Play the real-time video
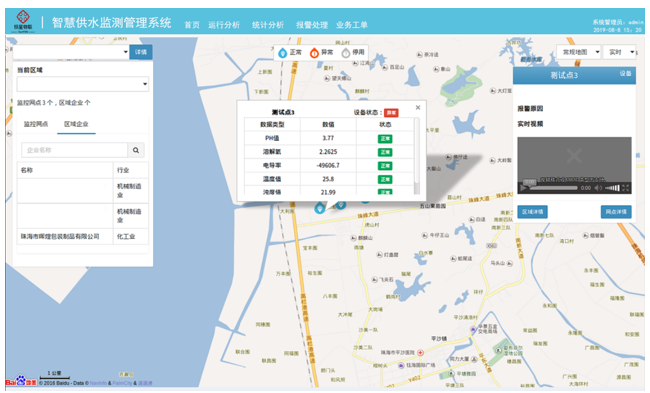650x393 pixels. tap(524, 188)
